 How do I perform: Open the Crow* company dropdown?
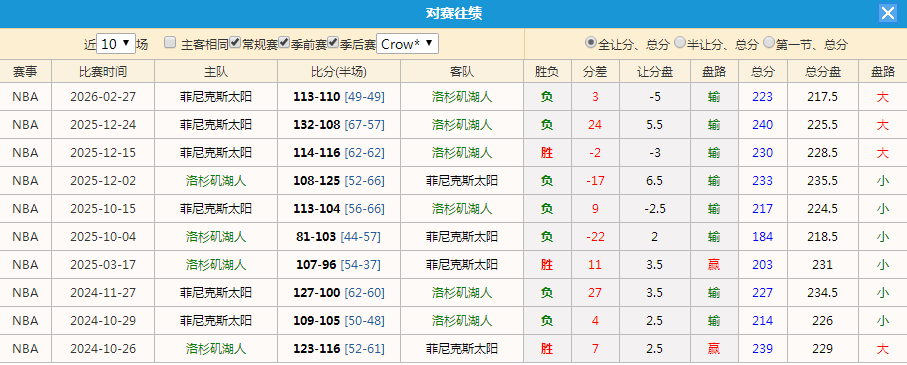407,44
